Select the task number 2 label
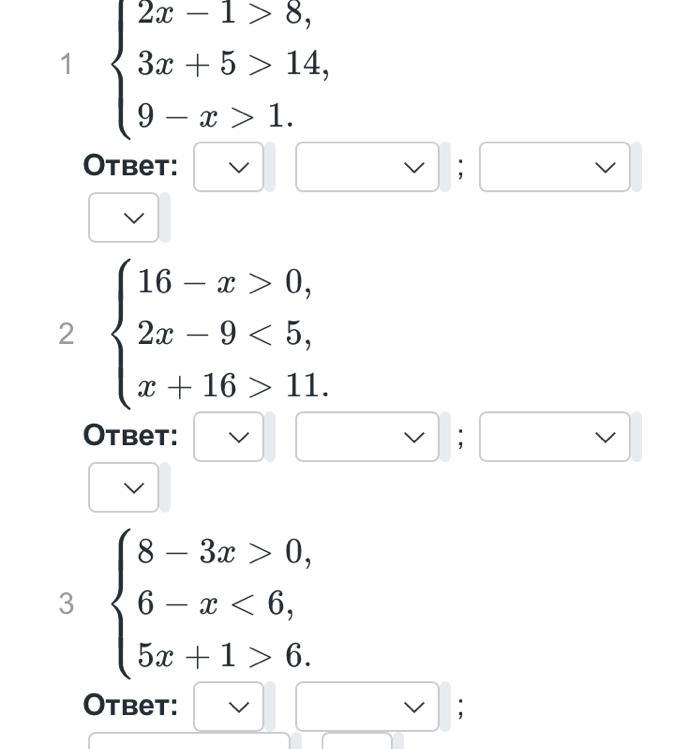This screenshot has height=749, width=693. (x=66, y=333)
